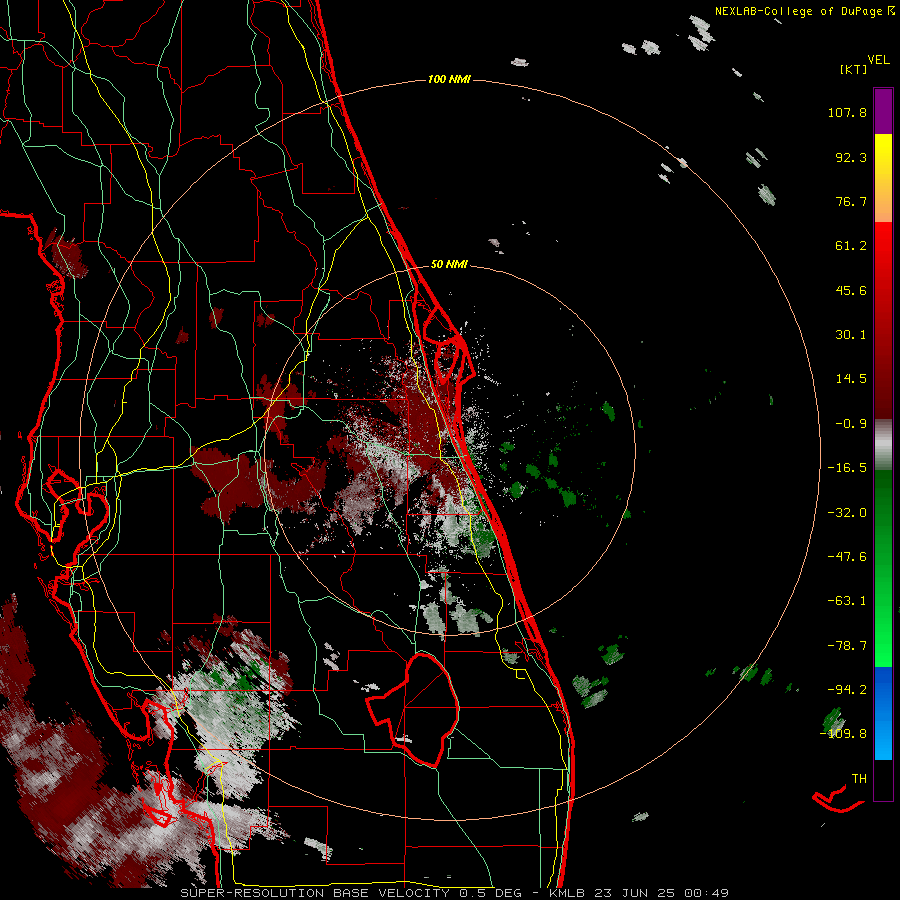Click the VEL legend title
This screenshot has width=900, height=900.
click(x=878, y=60)
